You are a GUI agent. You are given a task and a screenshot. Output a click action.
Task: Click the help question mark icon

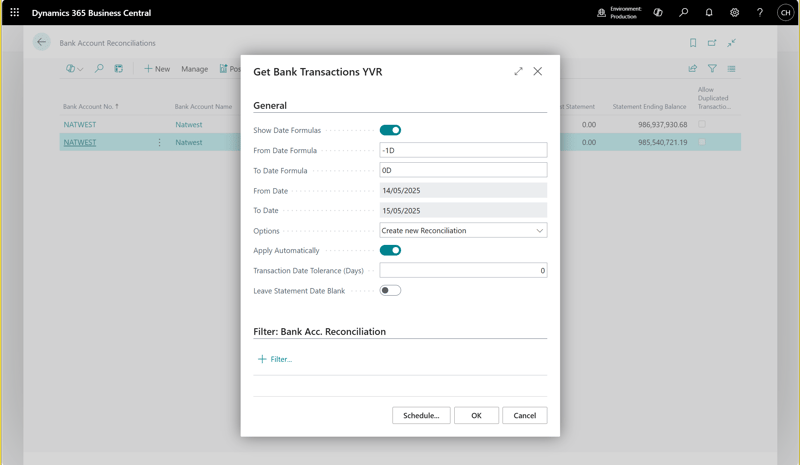click(760, 13)
